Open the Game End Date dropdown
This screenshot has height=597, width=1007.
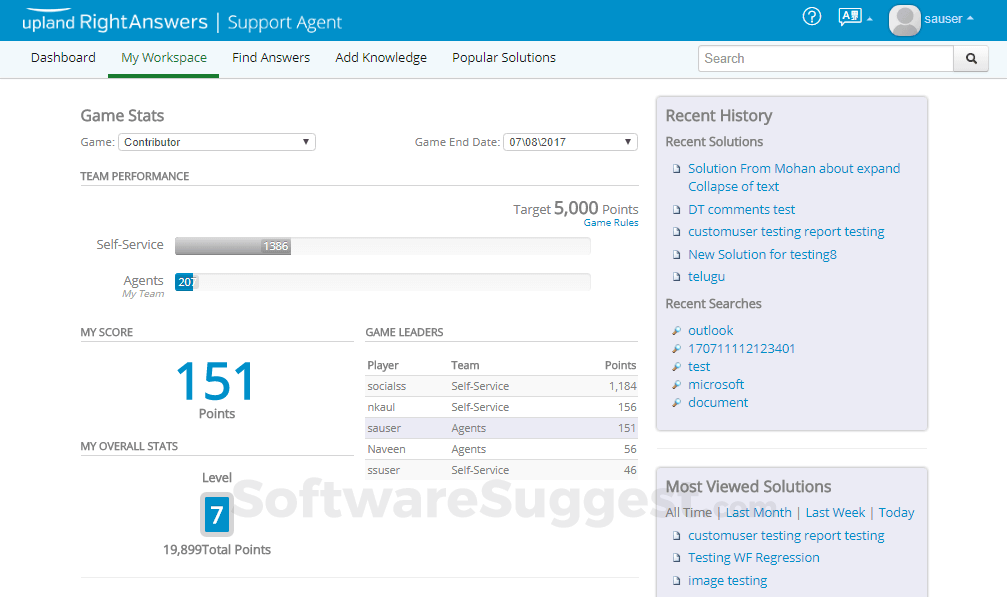tap(570, 142)
